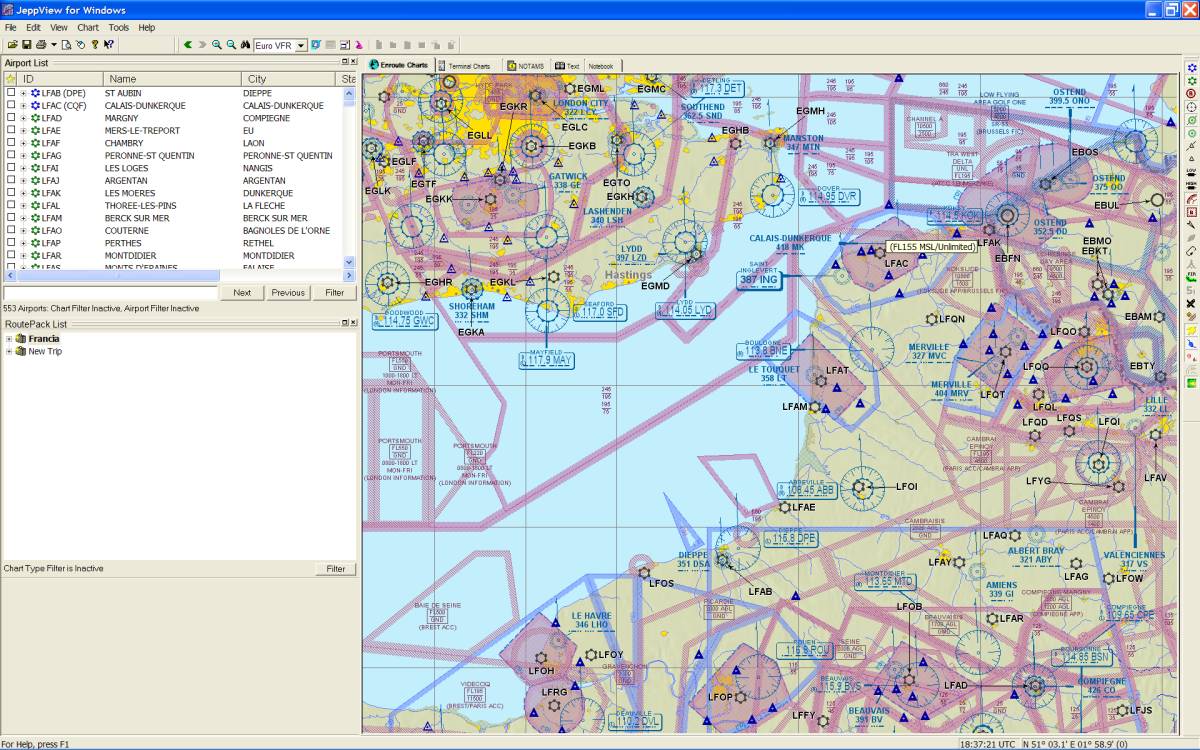The width and height of the screenshot is (1200, 750).
Task: Open the print options dropdown arrow
Action: click(54, 45)
